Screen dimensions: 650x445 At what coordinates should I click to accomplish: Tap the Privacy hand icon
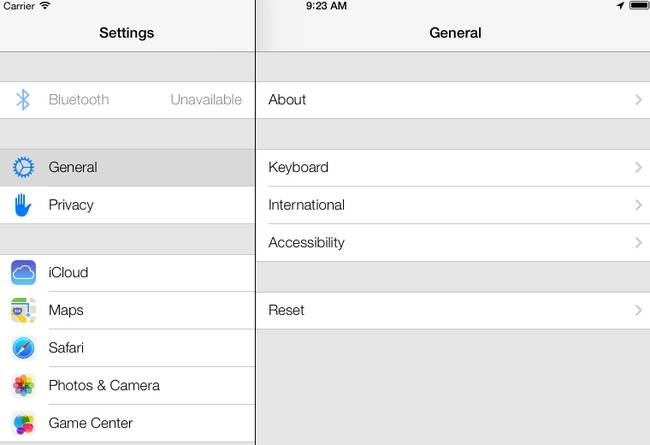coord(23,205)
